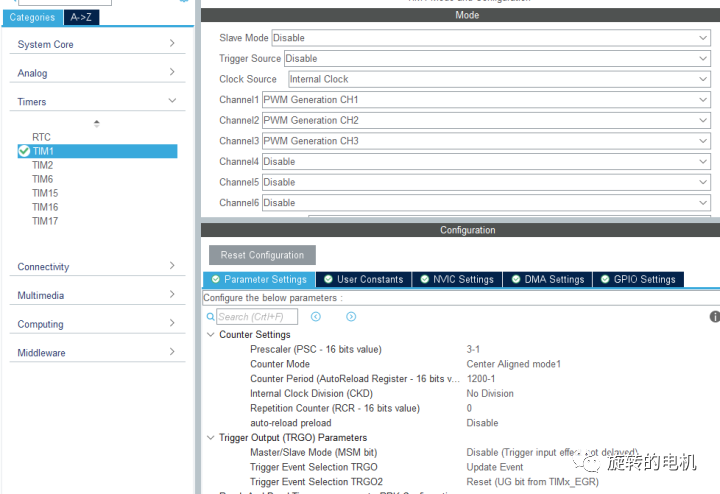
Task: Collapse Trigger Output (TRGO) Parameters group
Action: [x=211, y=438]
